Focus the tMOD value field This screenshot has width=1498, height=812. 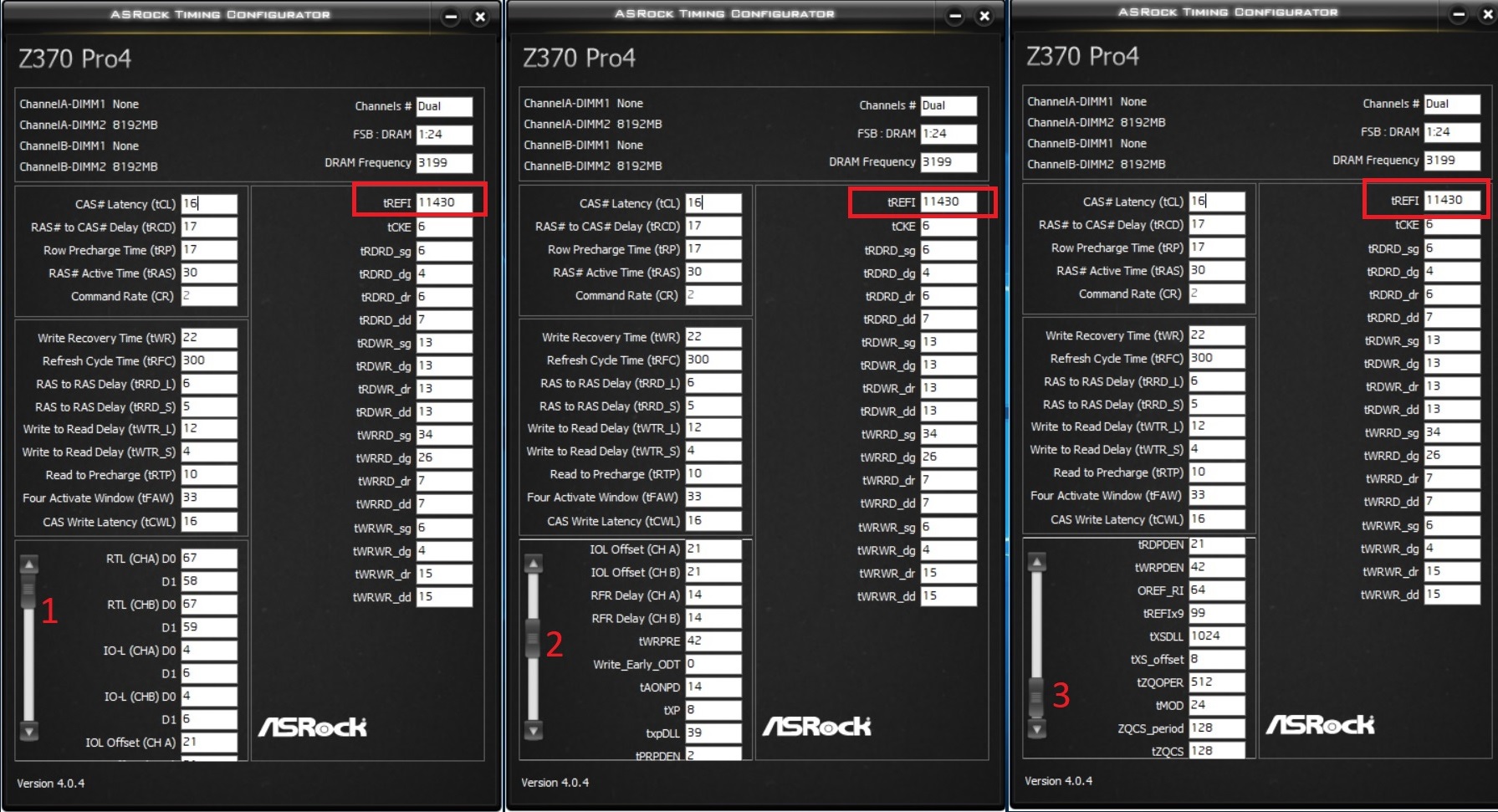pyautogui.click(x=1217, y=705)
